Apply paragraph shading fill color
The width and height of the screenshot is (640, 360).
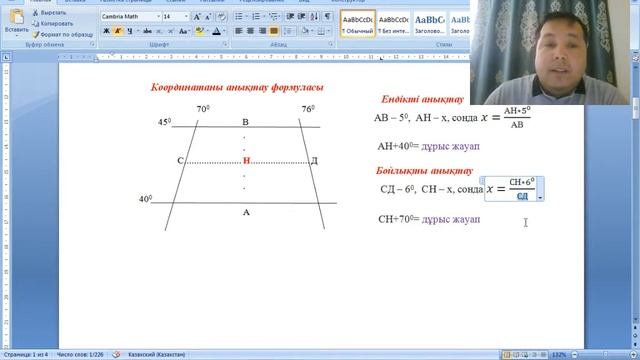tap(304, 31)
